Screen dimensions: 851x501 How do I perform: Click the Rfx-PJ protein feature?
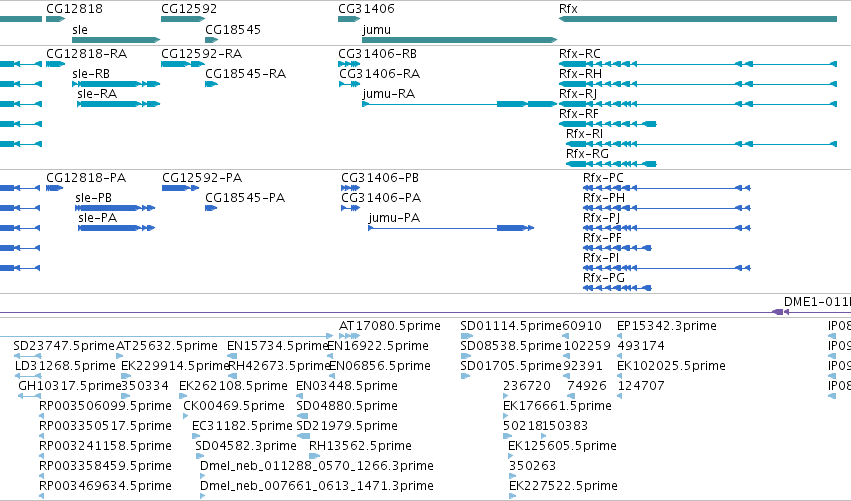(666, 228)
